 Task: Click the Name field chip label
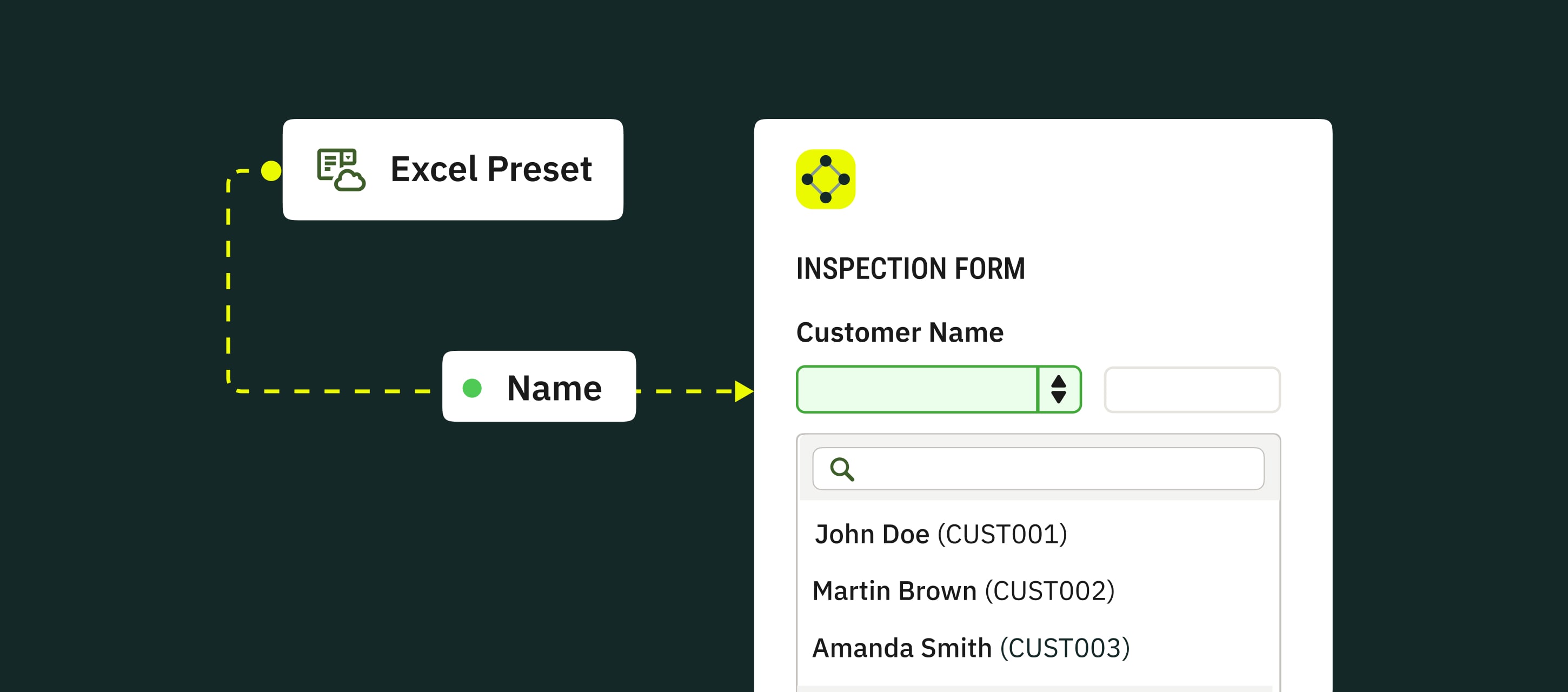click(x=554, y=388)
